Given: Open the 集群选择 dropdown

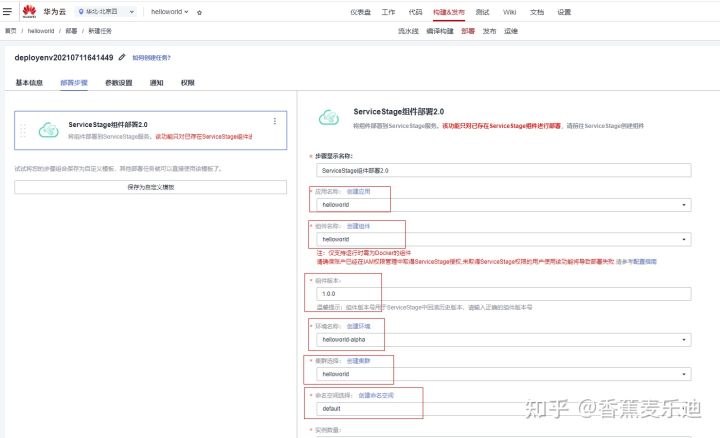Looking at the screenshot, I should pos(504,374).
